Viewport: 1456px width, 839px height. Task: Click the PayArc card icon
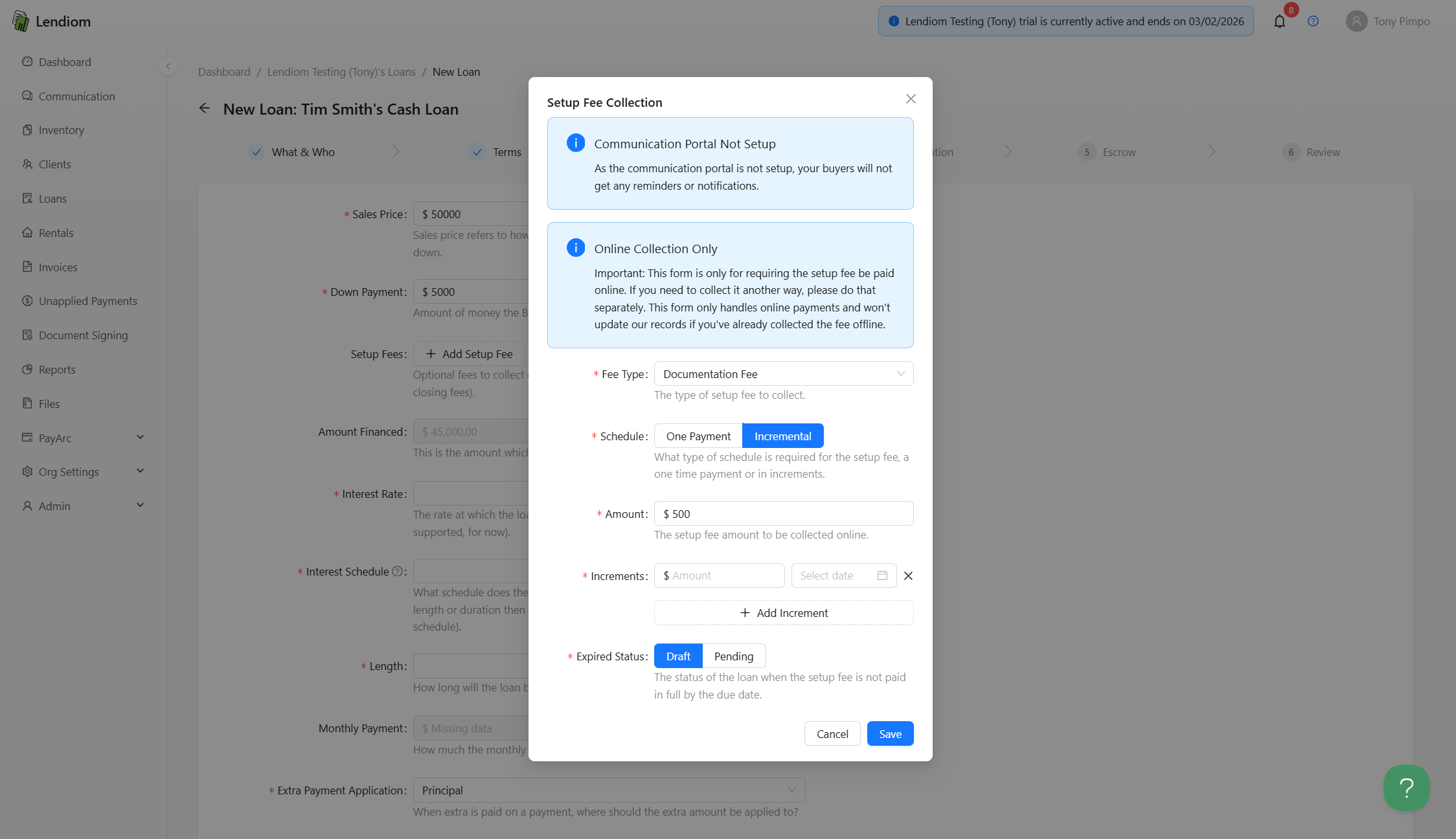(27, 438)
